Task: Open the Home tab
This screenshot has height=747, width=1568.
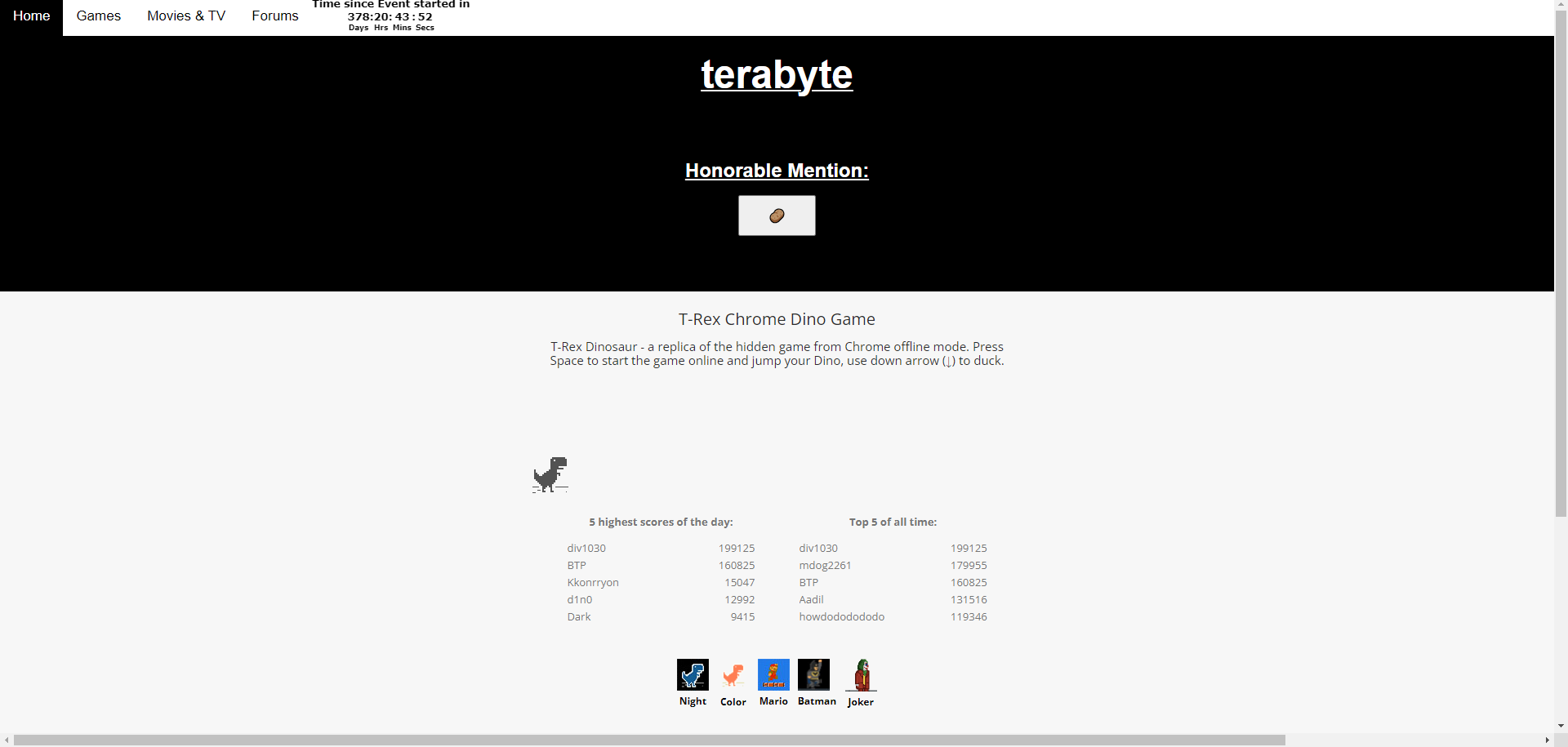Action: pyautogui.click(x=31, y=16)
